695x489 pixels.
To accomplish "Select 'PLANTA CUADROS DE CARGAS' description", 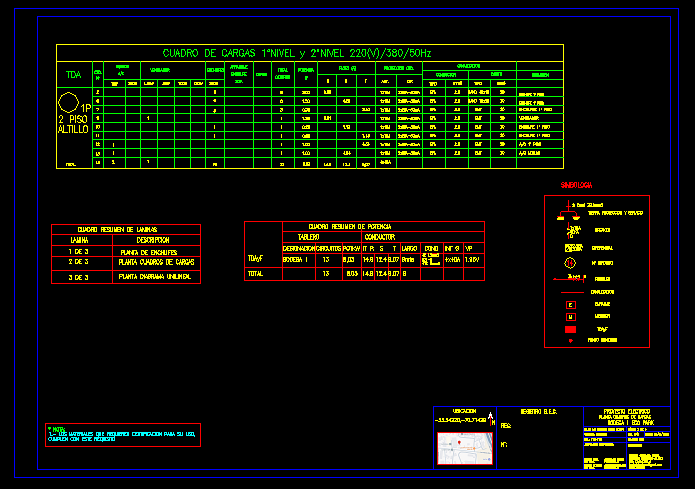I will [156, 262].
